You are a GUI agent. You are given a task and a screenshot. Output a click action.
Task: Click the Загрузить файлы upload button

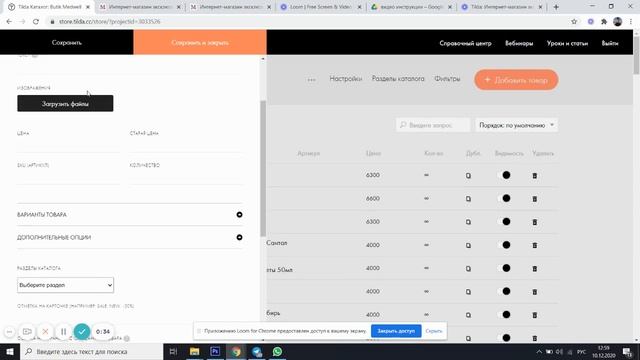(x=65, y=103)
